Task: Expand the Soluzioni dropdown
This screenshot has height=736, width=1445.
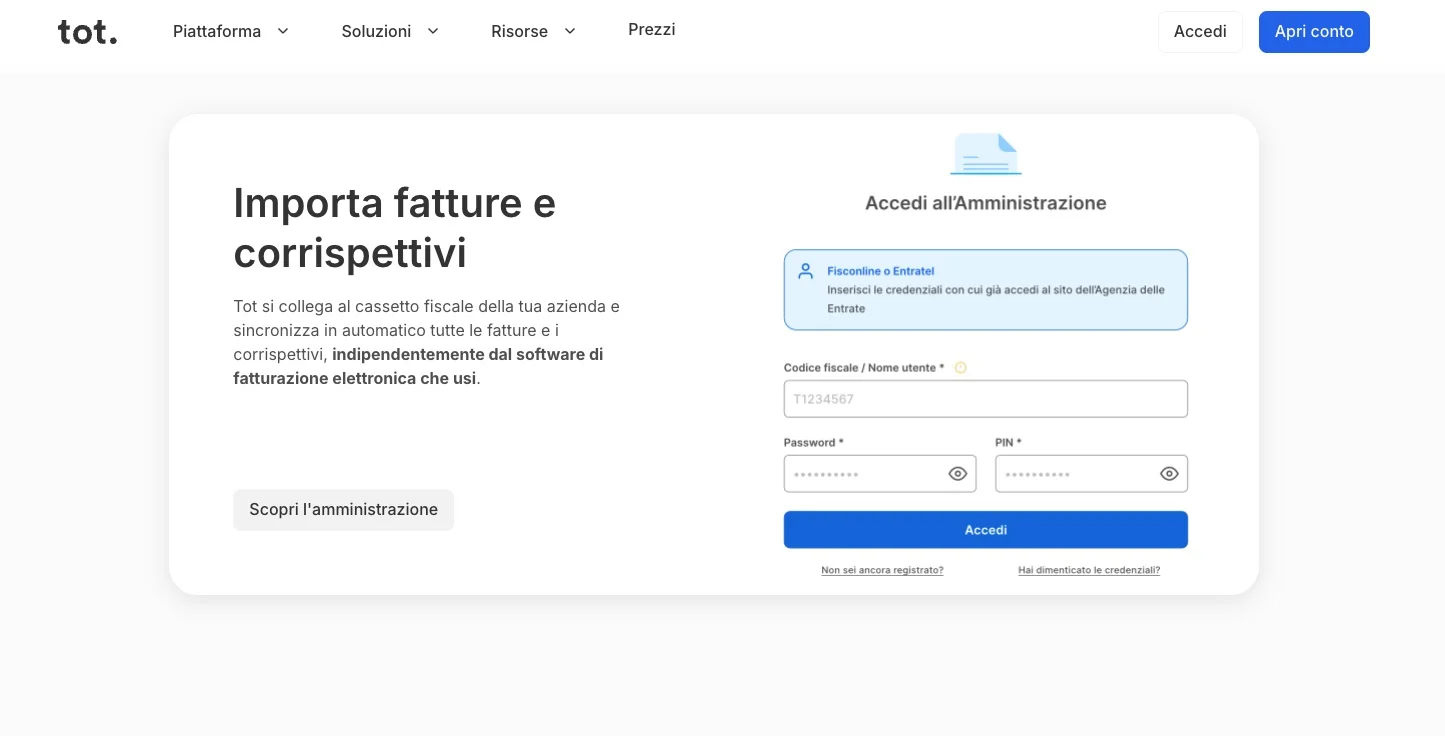Action: [390, 31]
